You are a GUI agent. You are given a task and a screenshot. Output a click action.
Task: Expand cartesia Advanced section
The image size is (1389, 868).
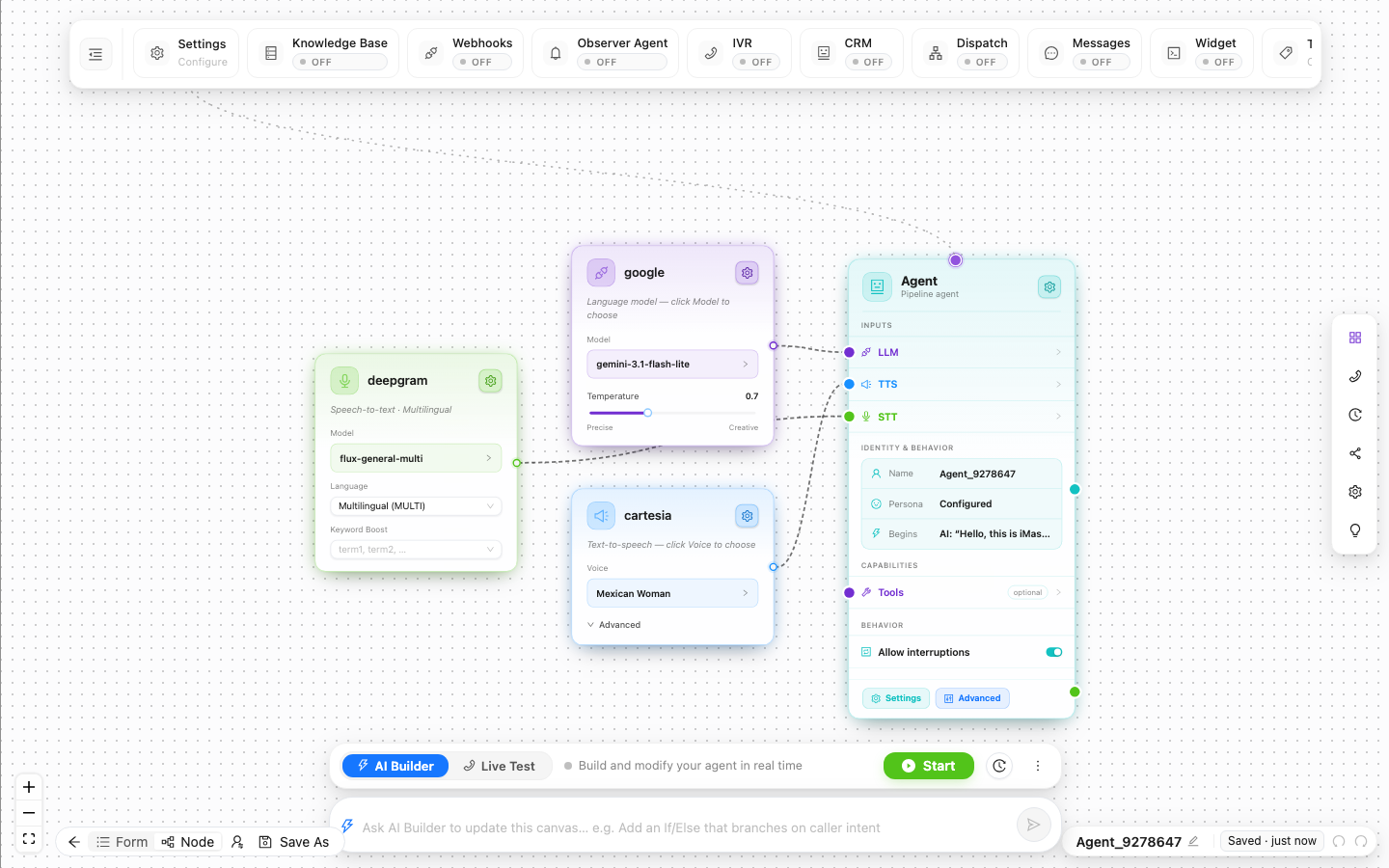(x=614, y=625)
